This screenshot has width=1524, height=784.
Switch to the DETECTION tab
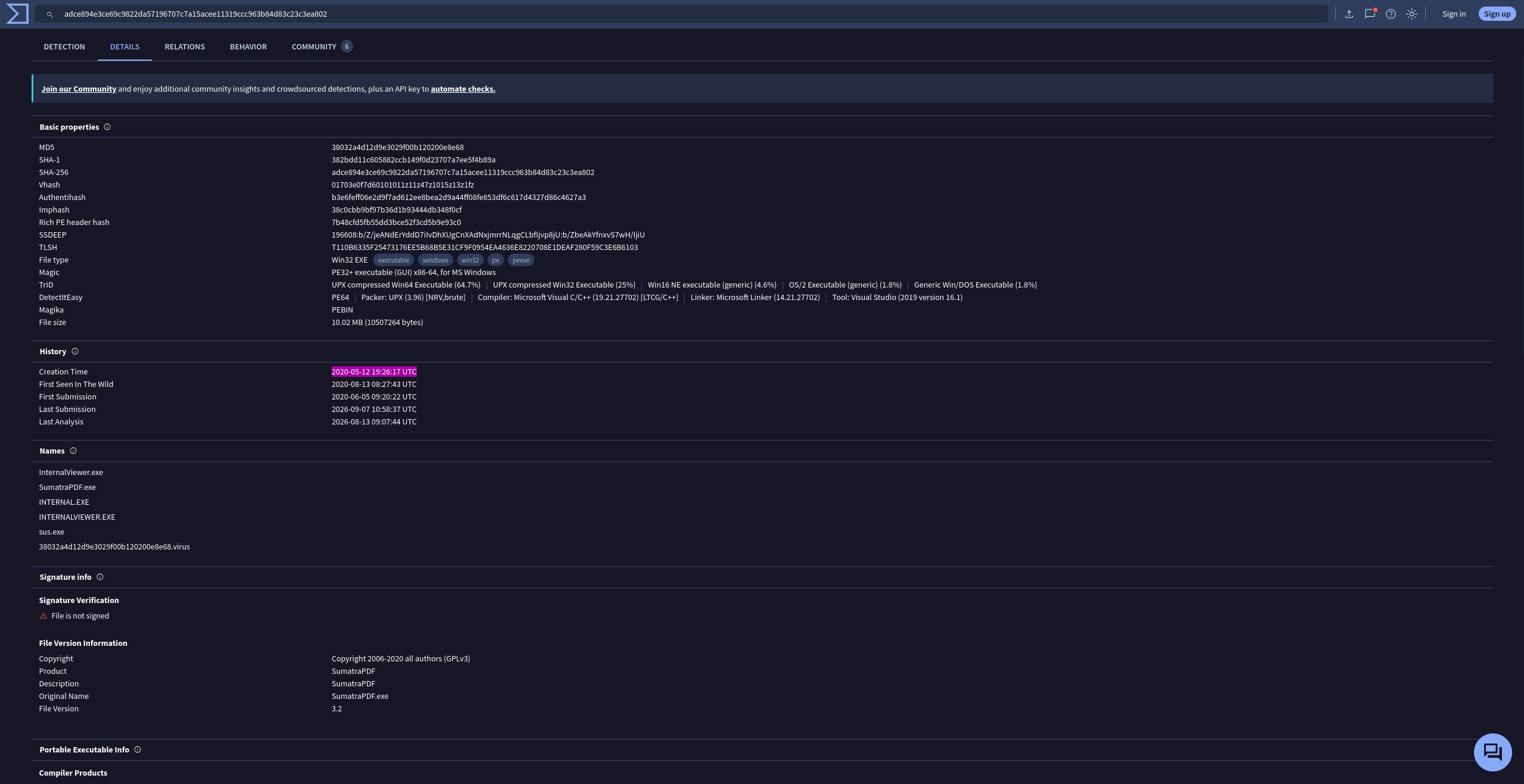(64, 46)
